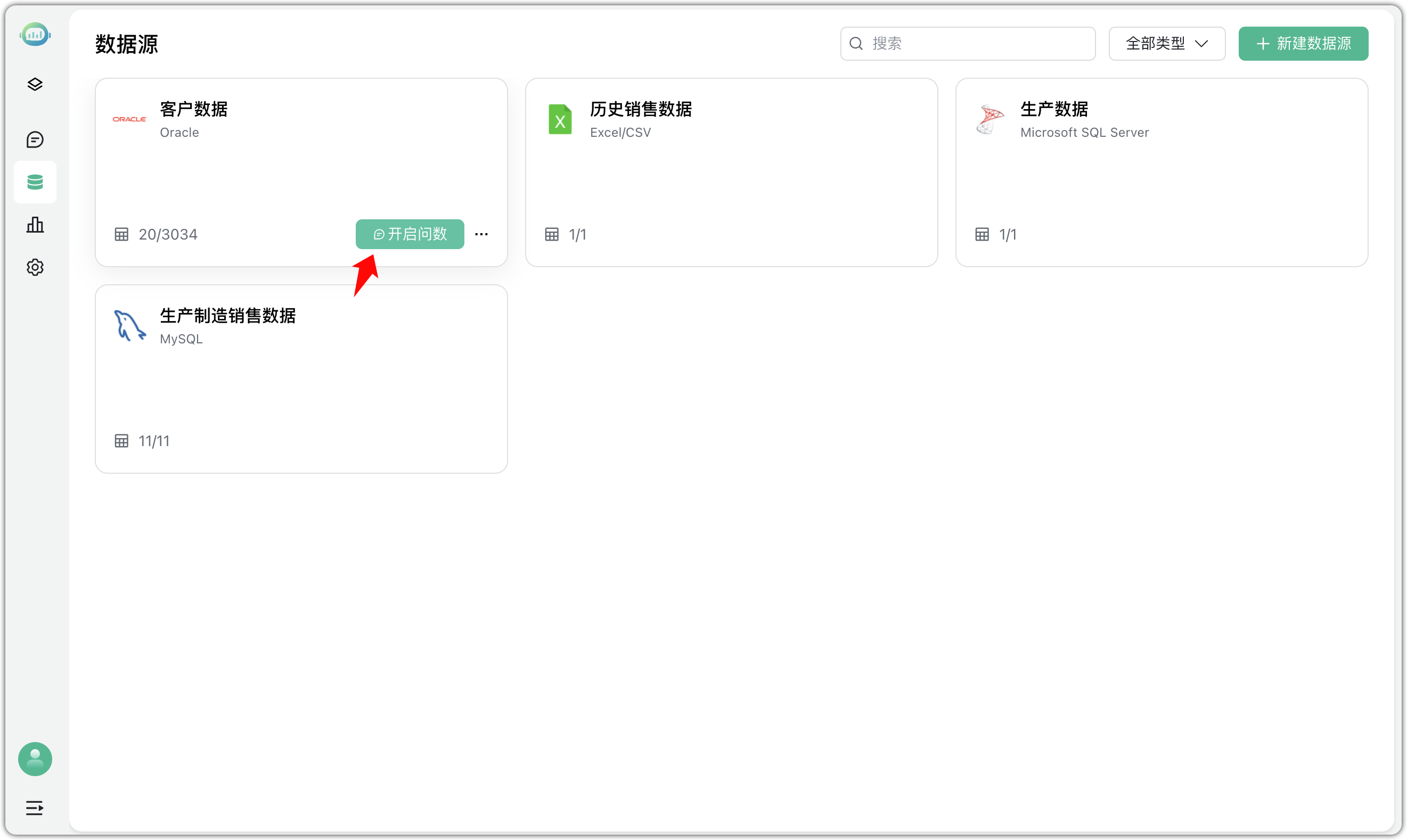Open the charts analysis section
The image size is (1407, 840).
coord(35,225)
